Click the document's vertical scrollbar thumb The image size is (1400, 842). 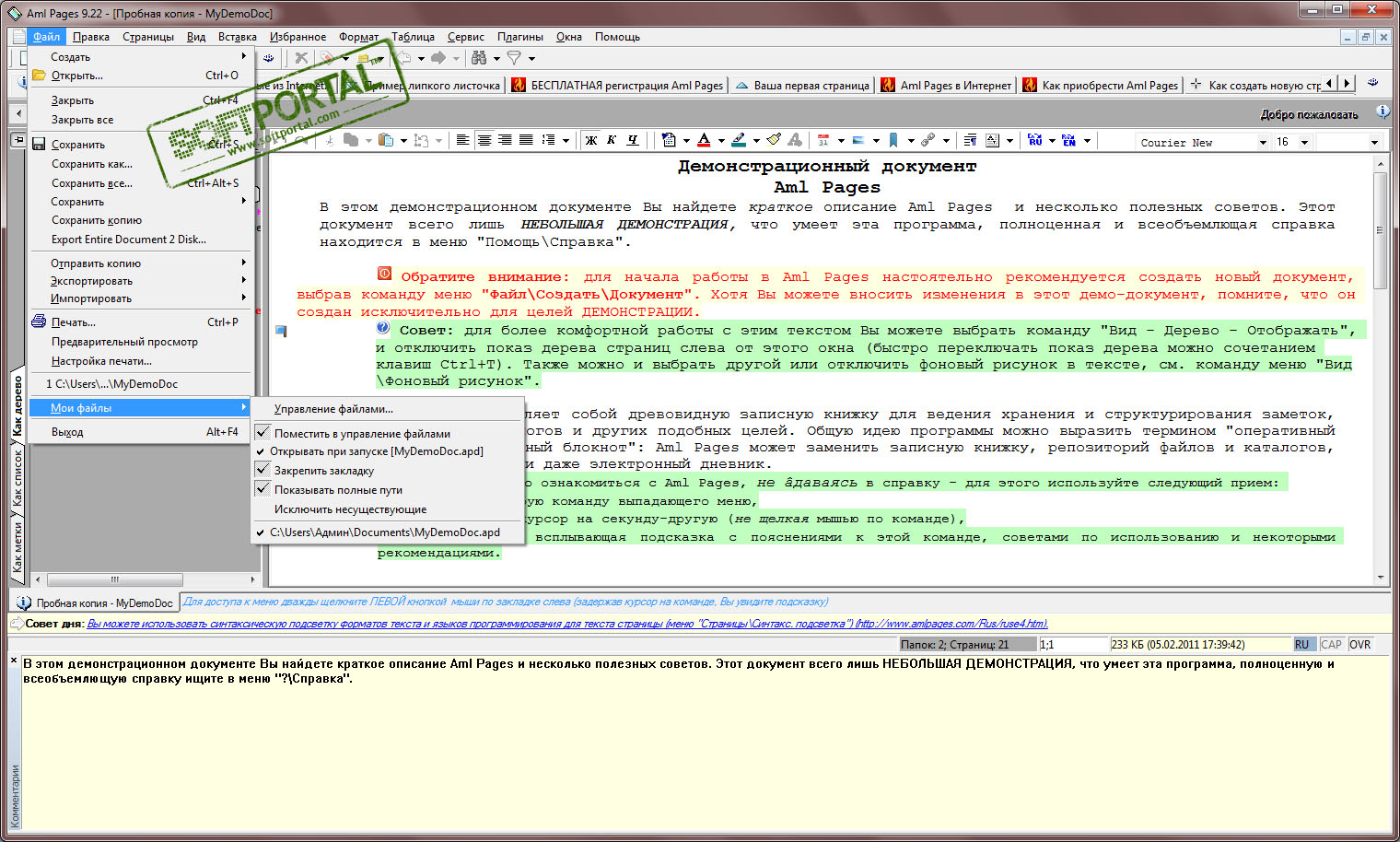click(x=1380, y=230)
